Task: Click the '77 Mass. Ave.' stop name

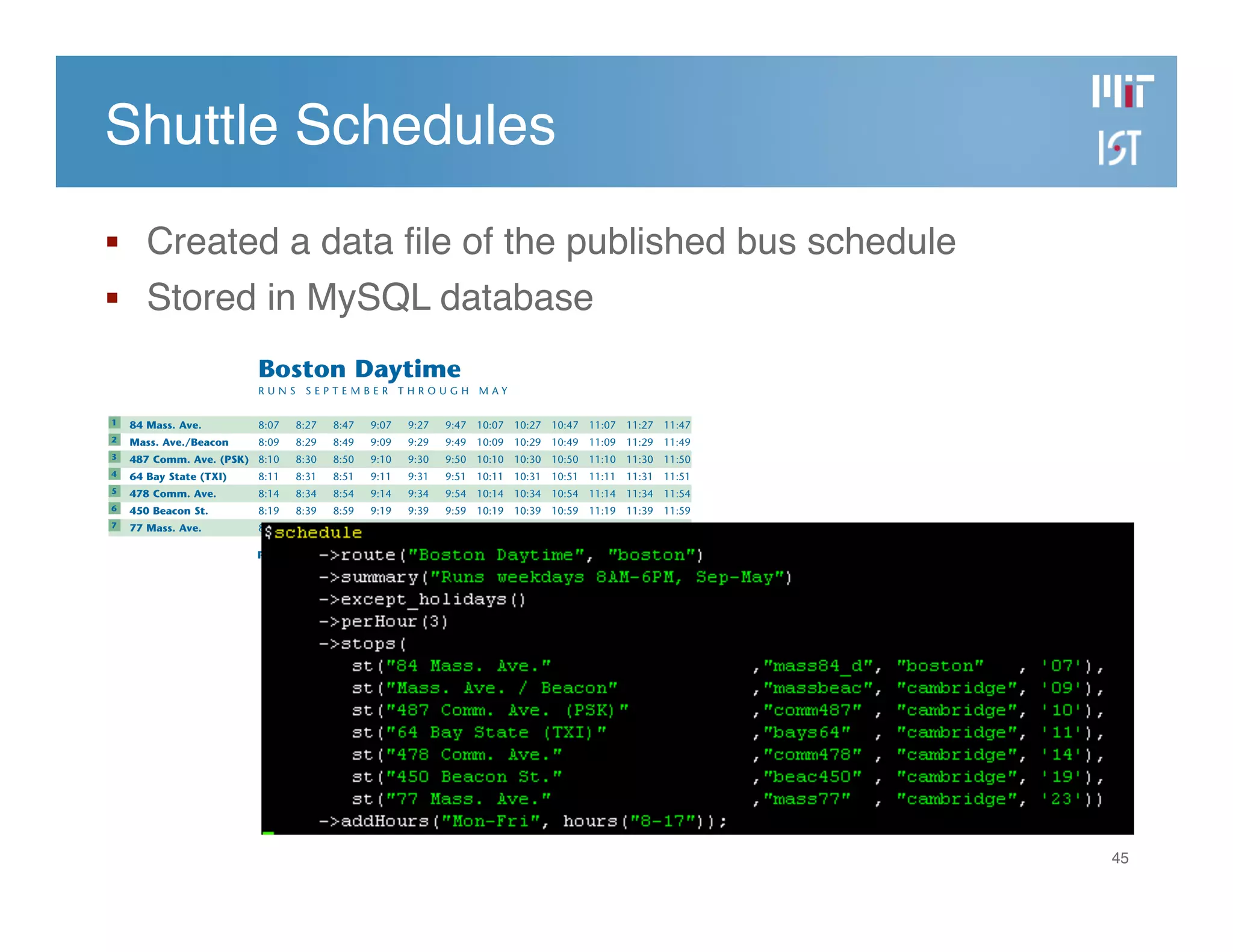Action: pyautogui.click(x=166, y=528)
